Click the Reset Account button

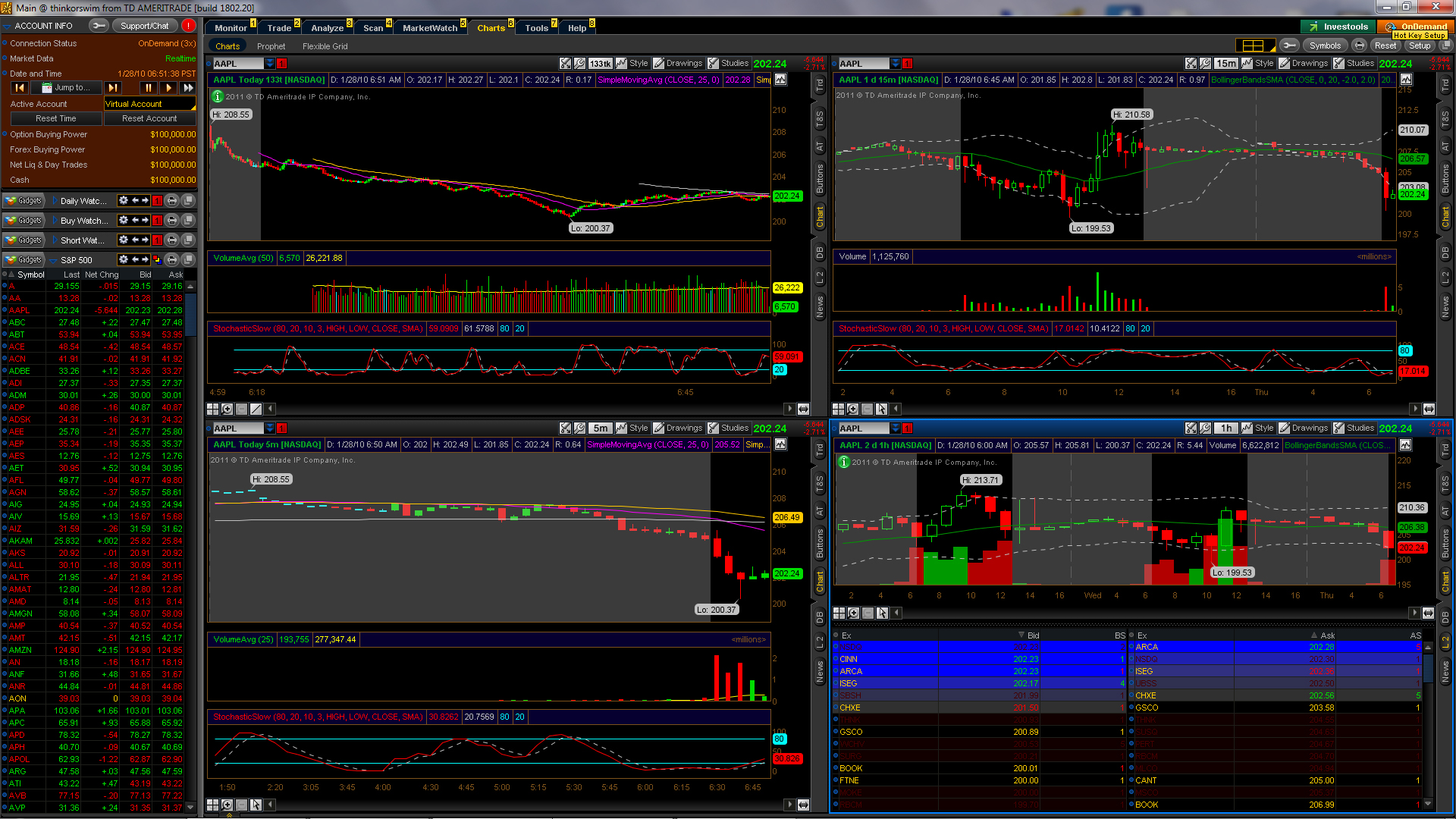coord(149,118)
